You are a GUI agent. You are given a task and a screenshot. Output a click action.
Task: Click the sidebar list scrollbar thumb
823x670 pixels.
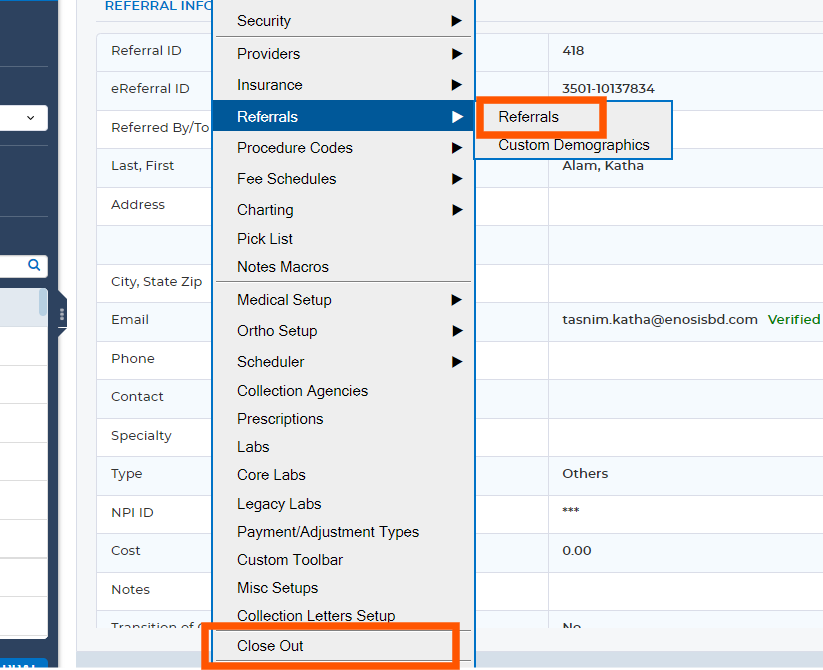click(43, 302)
